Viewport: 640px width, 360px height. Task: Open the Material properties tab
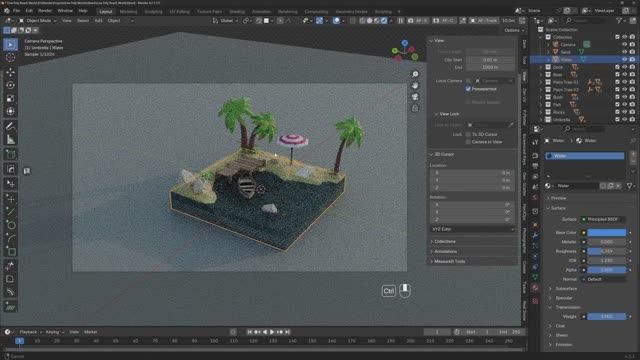(535, 288)
